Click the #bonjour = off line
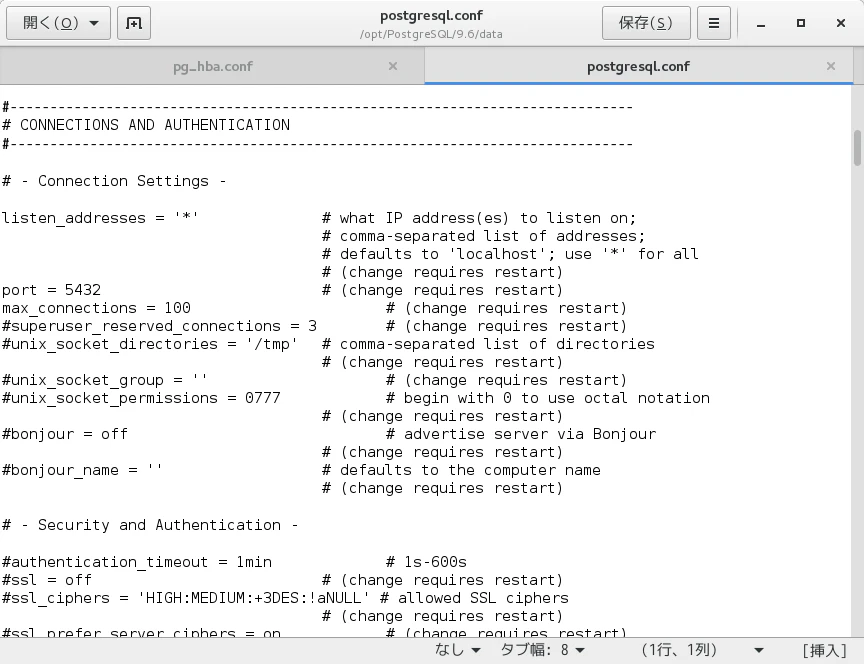This screenshot has width=864, height=664. click(64, 434)
